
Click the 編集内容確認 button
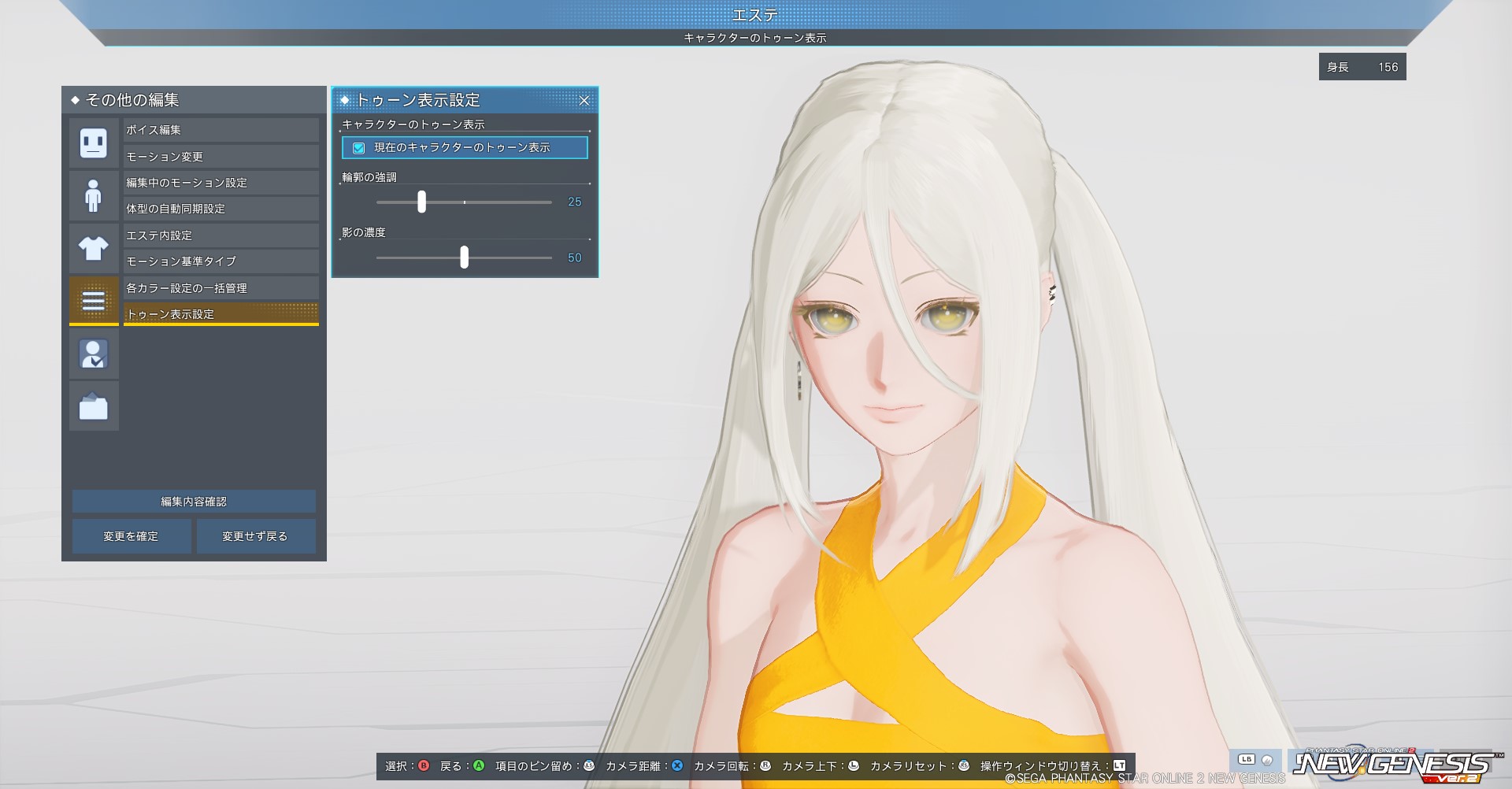coord(194,502)
